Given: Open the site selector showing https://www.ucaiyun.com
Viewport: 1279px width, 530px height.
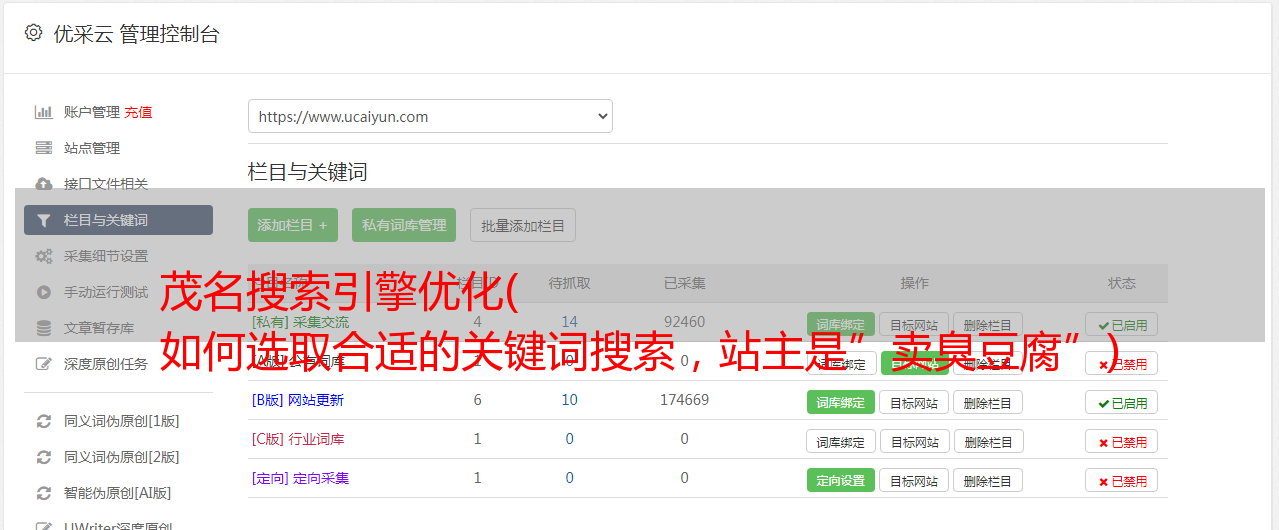Looking at the screenshot, I should click(430, 116).
